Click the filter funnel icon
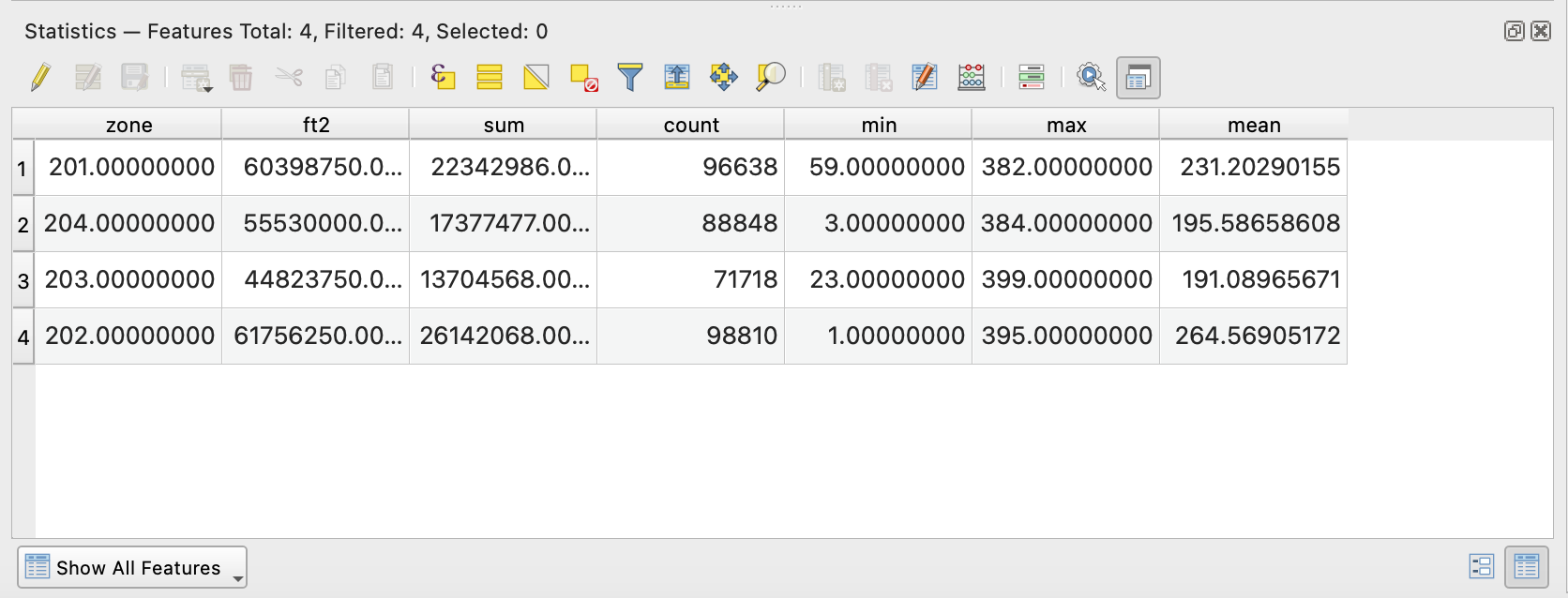 click(x=630, y=77)
